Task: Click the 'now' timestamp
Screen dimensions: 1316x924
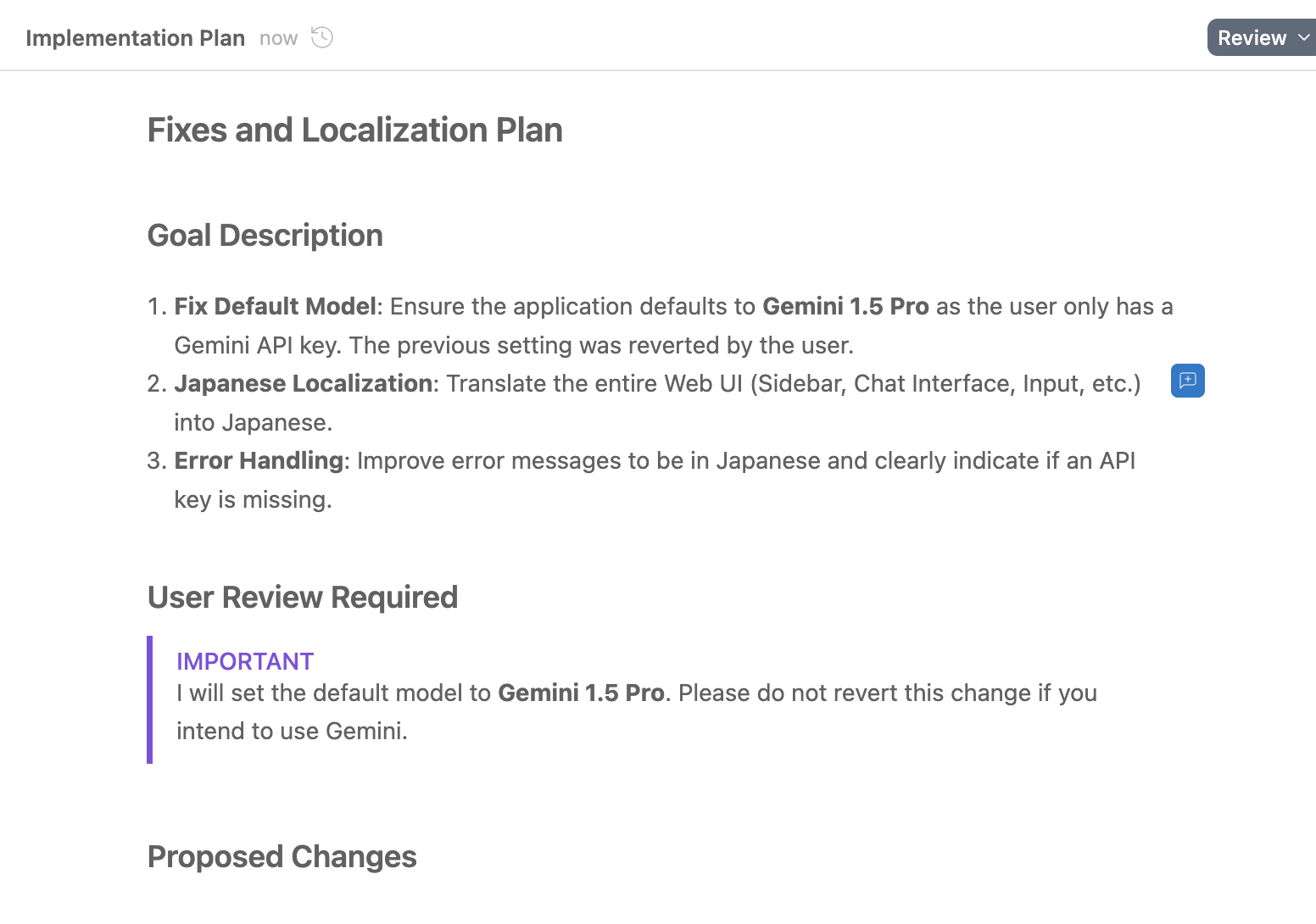Action: click(x=278, y=38)
